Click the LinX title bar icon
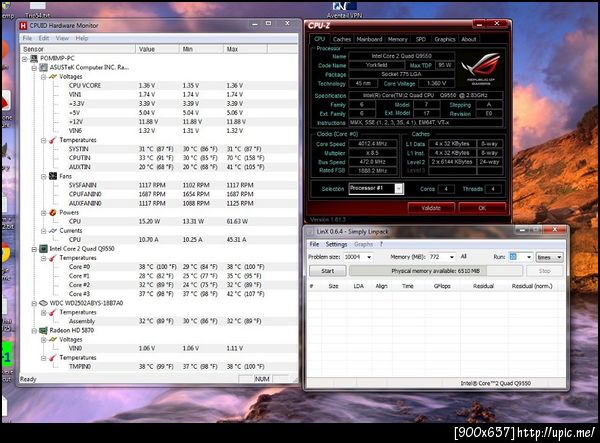Viewport: 600px width, 443px height. click(310, 231)
